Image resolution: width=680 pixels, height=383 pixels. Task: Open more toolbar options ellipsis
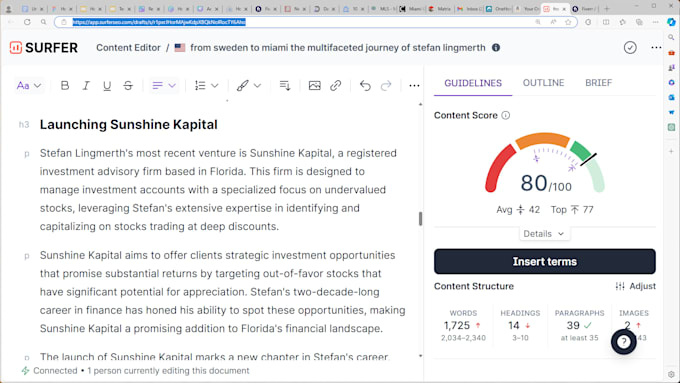pyautogui.click(x=414, y=86)
